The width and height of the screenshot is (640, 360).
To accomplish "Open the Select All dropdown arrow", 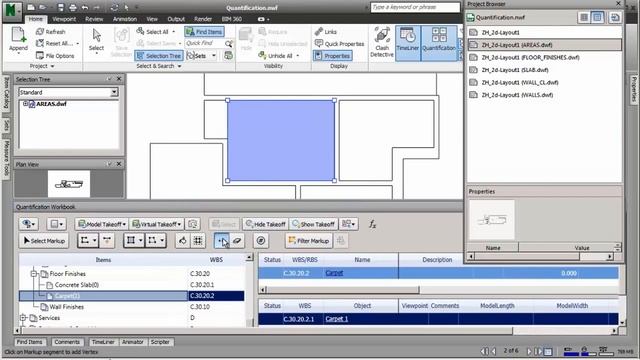I will [174, 31].
